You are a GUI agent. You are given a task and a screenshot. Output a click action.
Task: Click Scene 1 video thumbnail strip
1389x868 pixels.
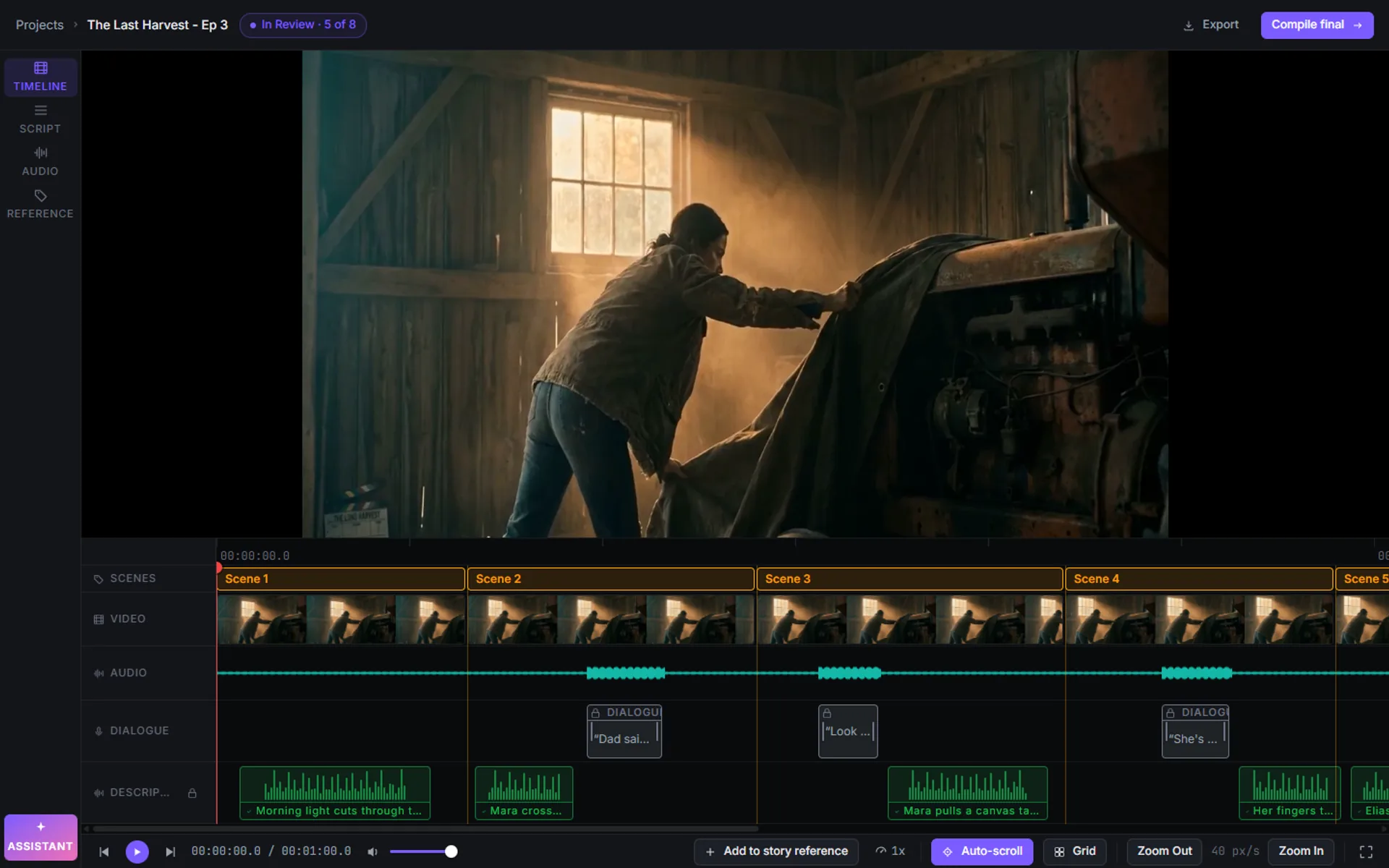point(341,619)
